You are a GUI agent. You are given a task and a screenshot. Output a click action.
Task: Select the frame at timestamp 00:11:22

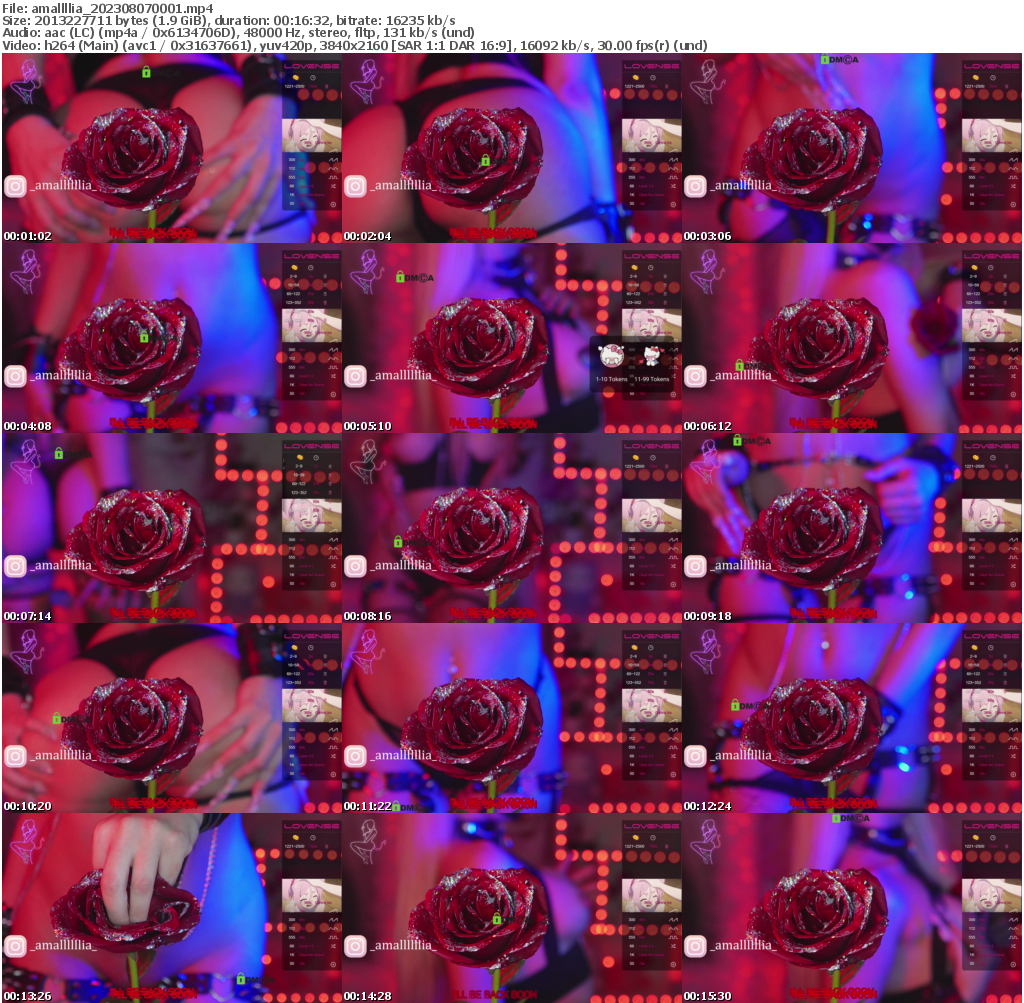(512, 718)
